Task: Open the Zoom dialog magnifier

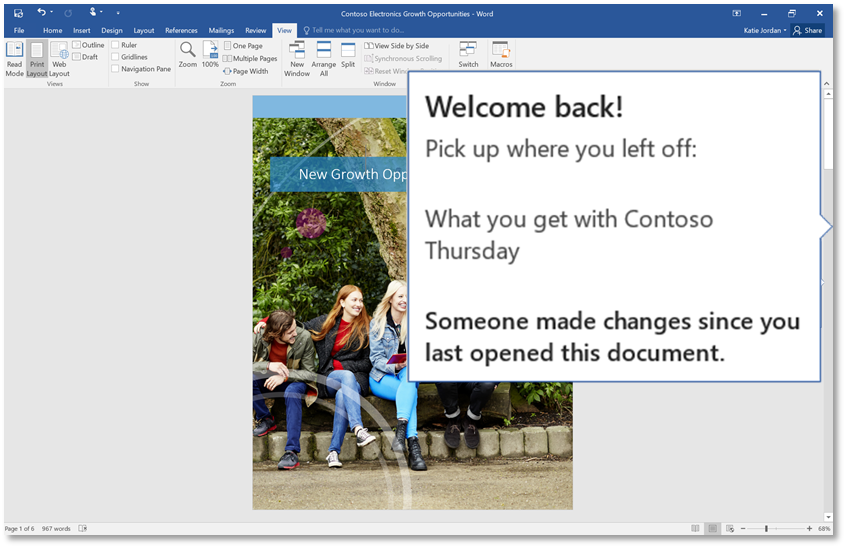Action: [188, 54]
